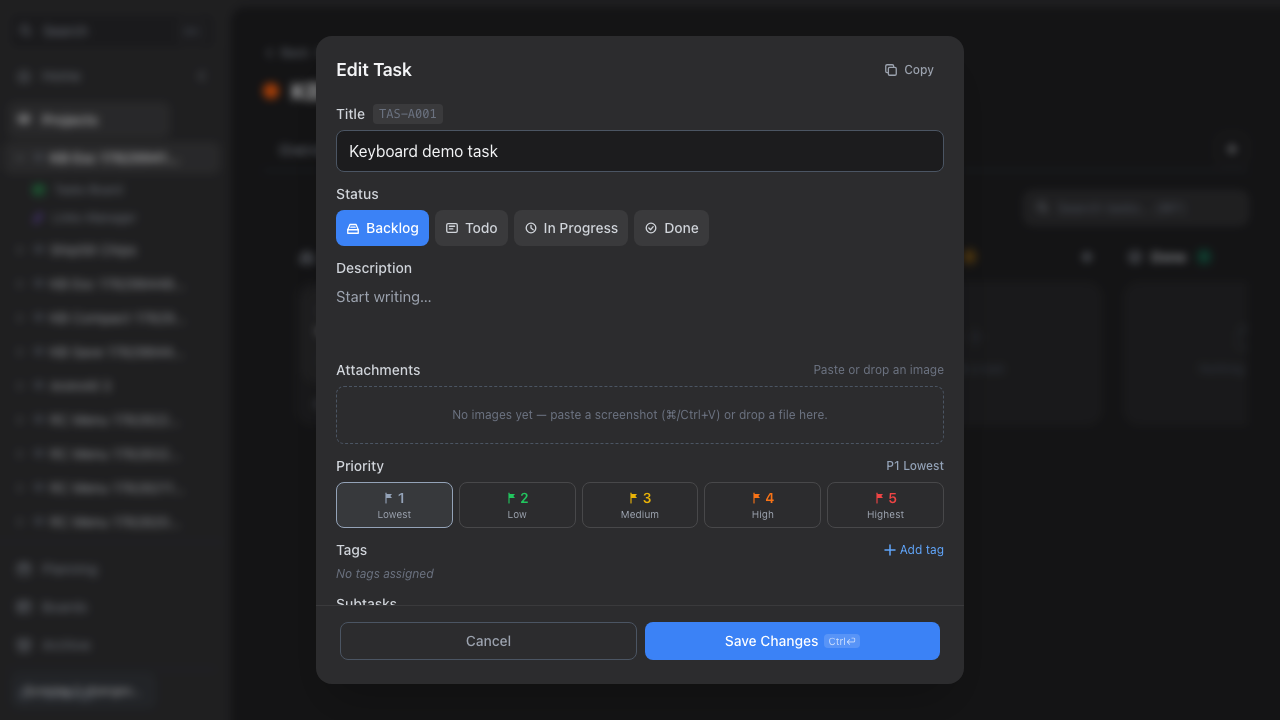Set status to Todo

(x=471, y=228)
